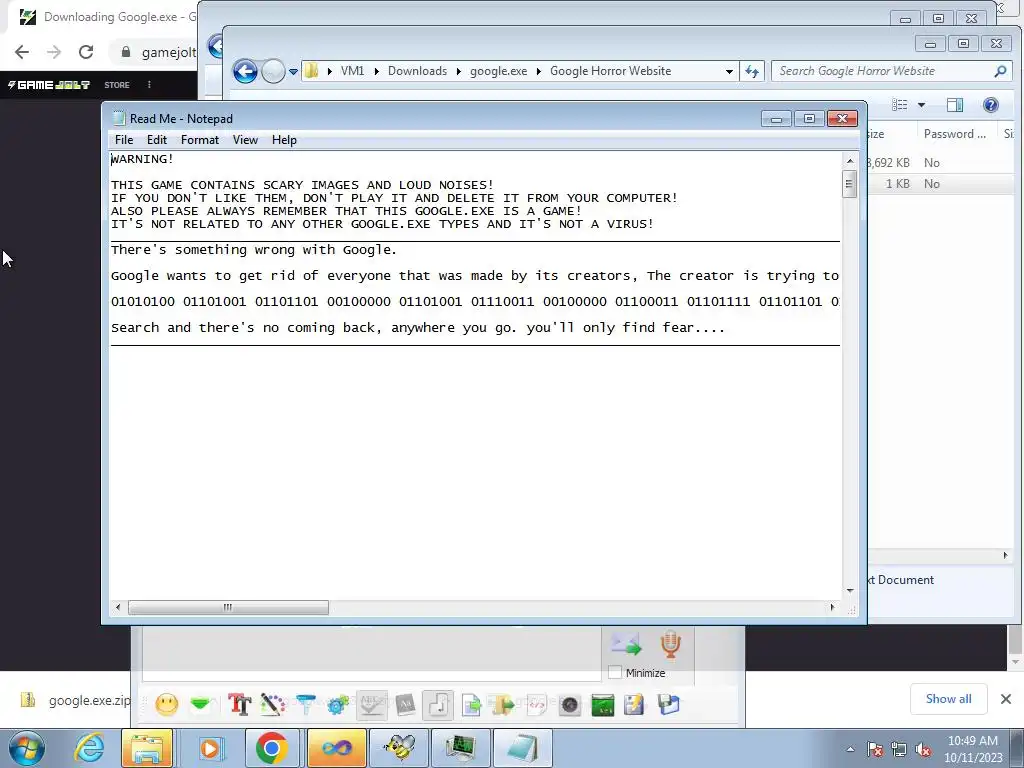
Task: Click Explorer's greyed forward button
Action: (x=273, y=71)
